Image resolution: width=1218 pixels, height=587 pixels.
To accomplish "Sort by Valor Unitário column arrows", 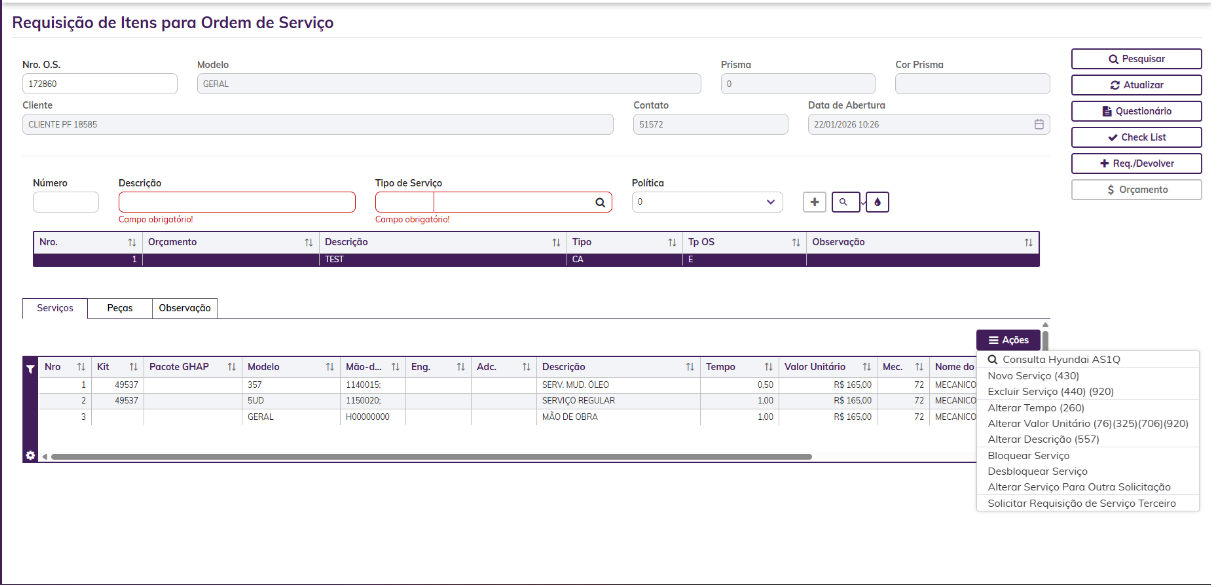I will click(866, 367).
